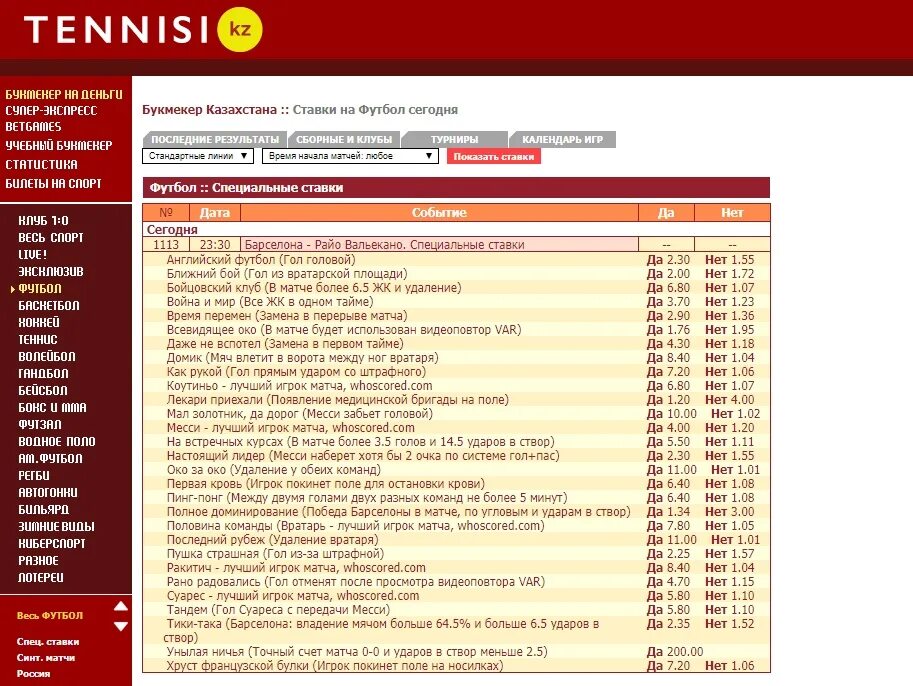Screen dimensions: 913x686
Task: Select Разное in sports list
Action: (38, 560)
